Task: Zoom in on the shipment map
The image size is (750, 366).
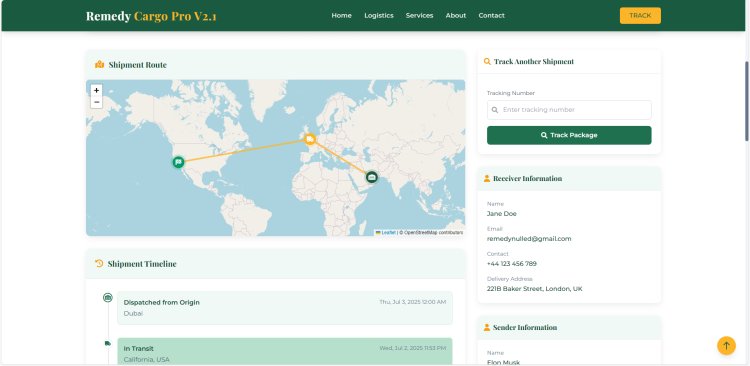Action: click(96, 90)
